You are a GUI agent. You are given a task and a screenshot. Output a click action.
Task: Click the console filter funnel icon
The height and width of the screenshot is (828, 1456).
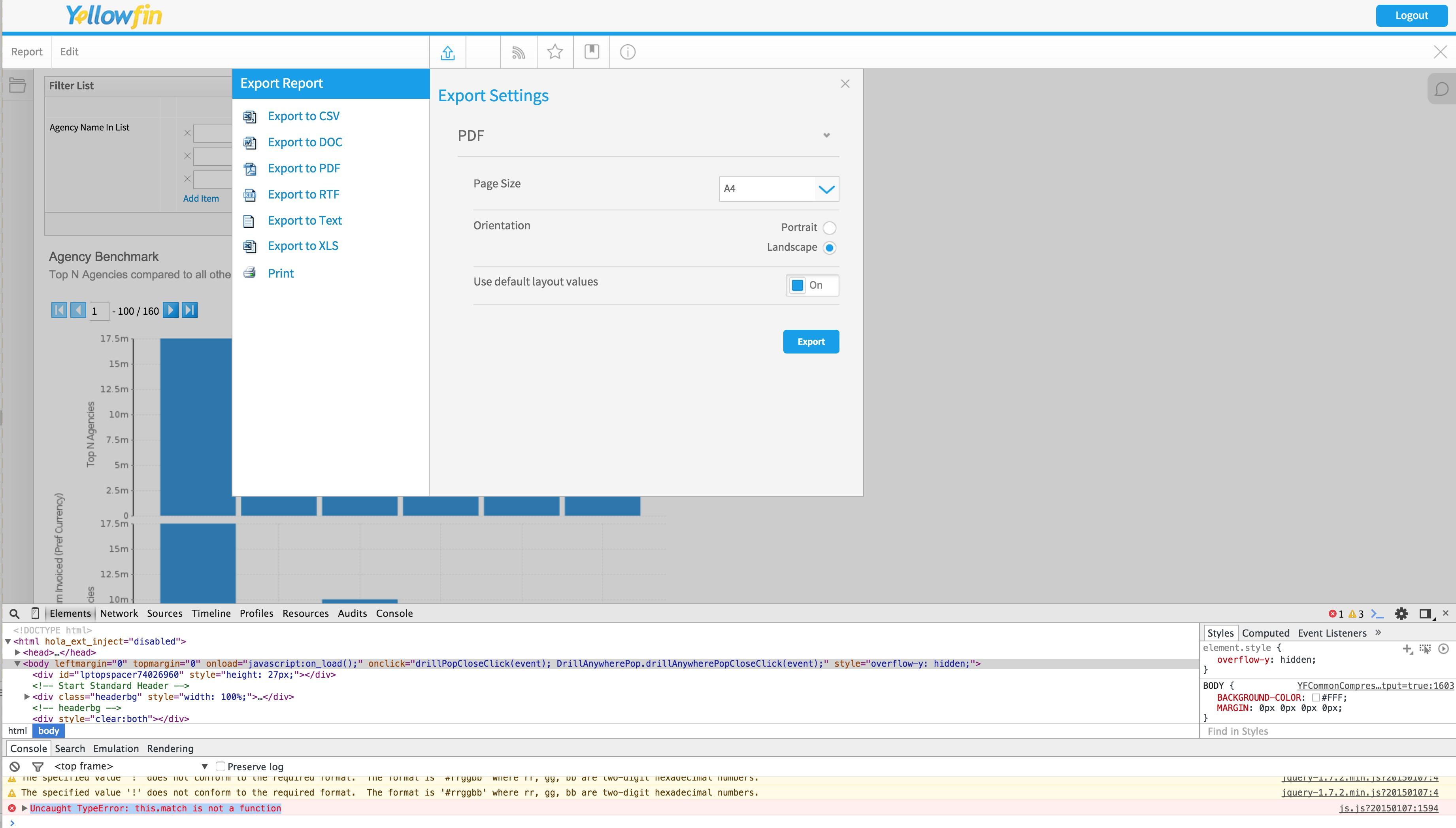[38, 767]
